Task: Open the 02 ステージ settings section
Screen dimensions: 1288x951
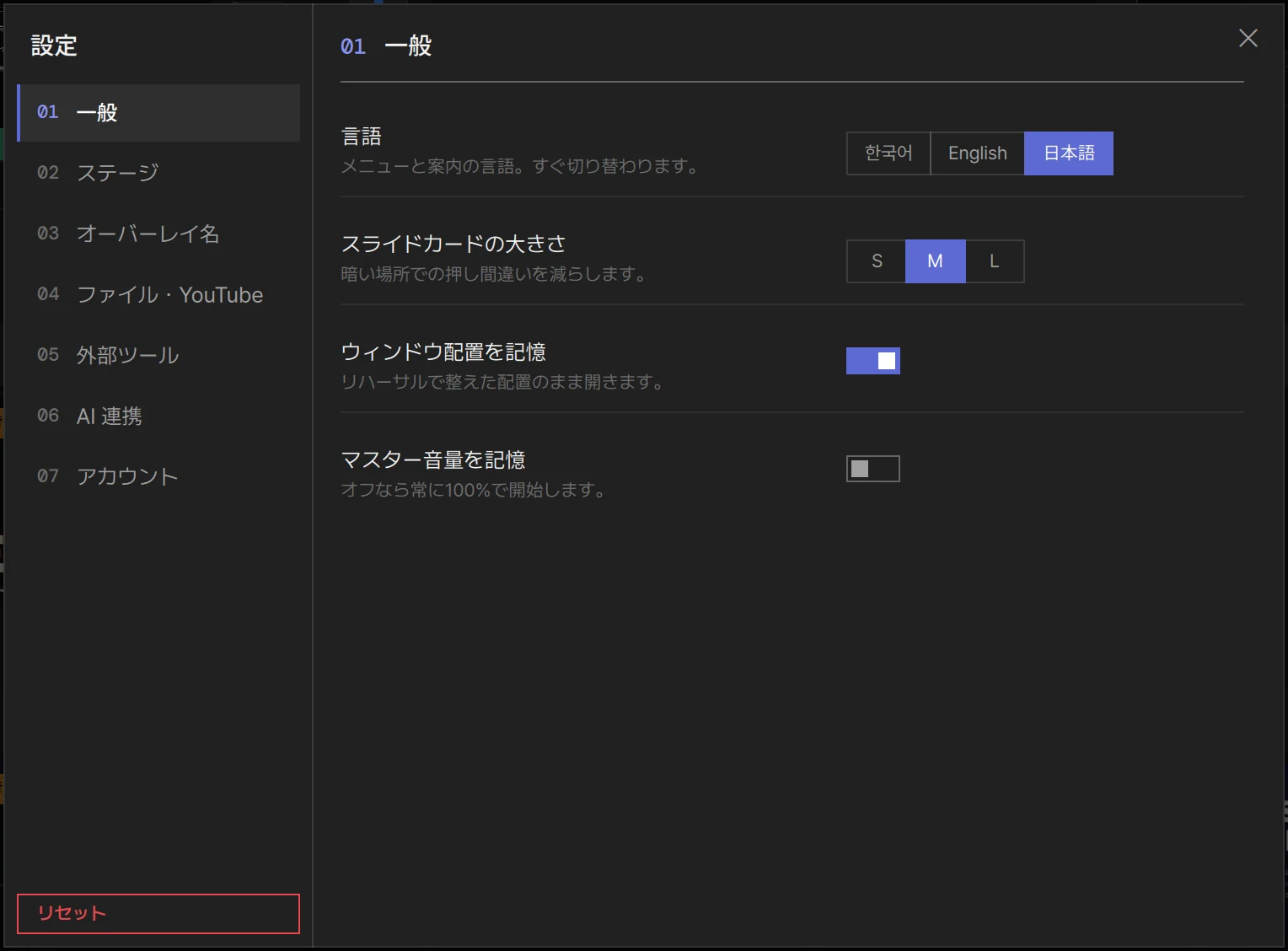Action: (158, 173)
